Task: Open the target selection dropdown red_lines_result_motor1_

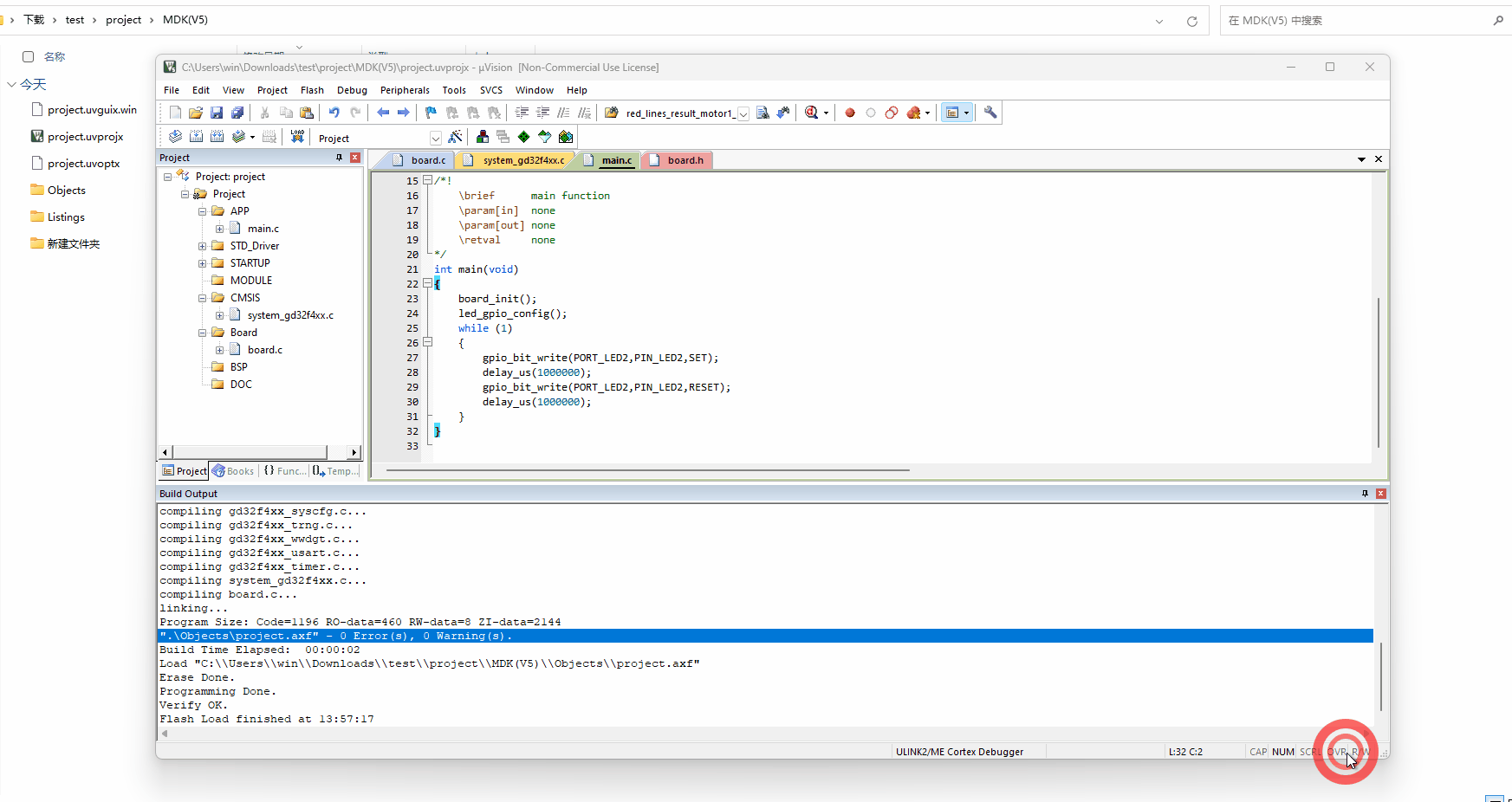Action: (x=743, y=113)
